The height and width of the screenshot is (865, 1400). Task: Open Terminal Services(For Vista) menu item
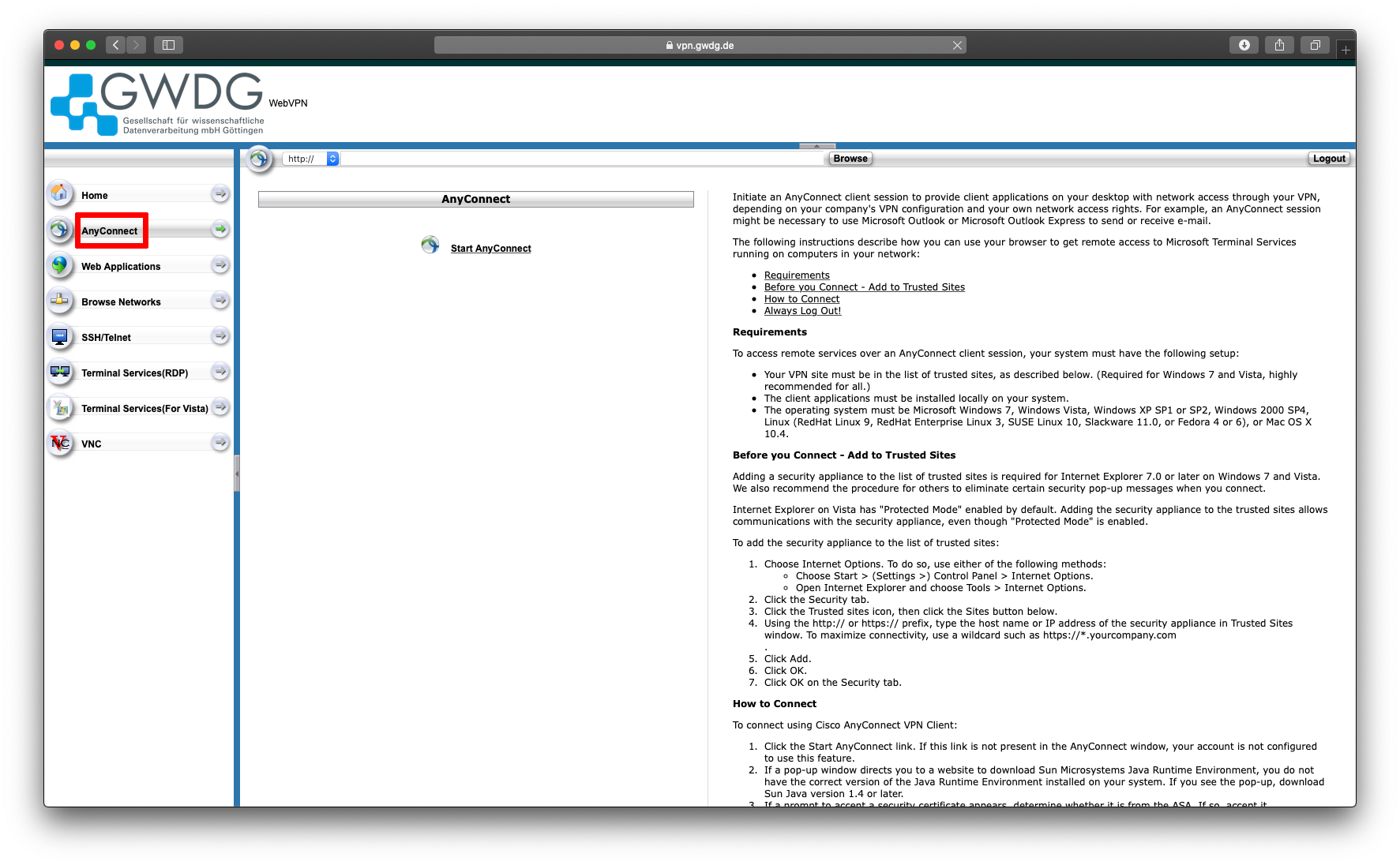(145, 409)
